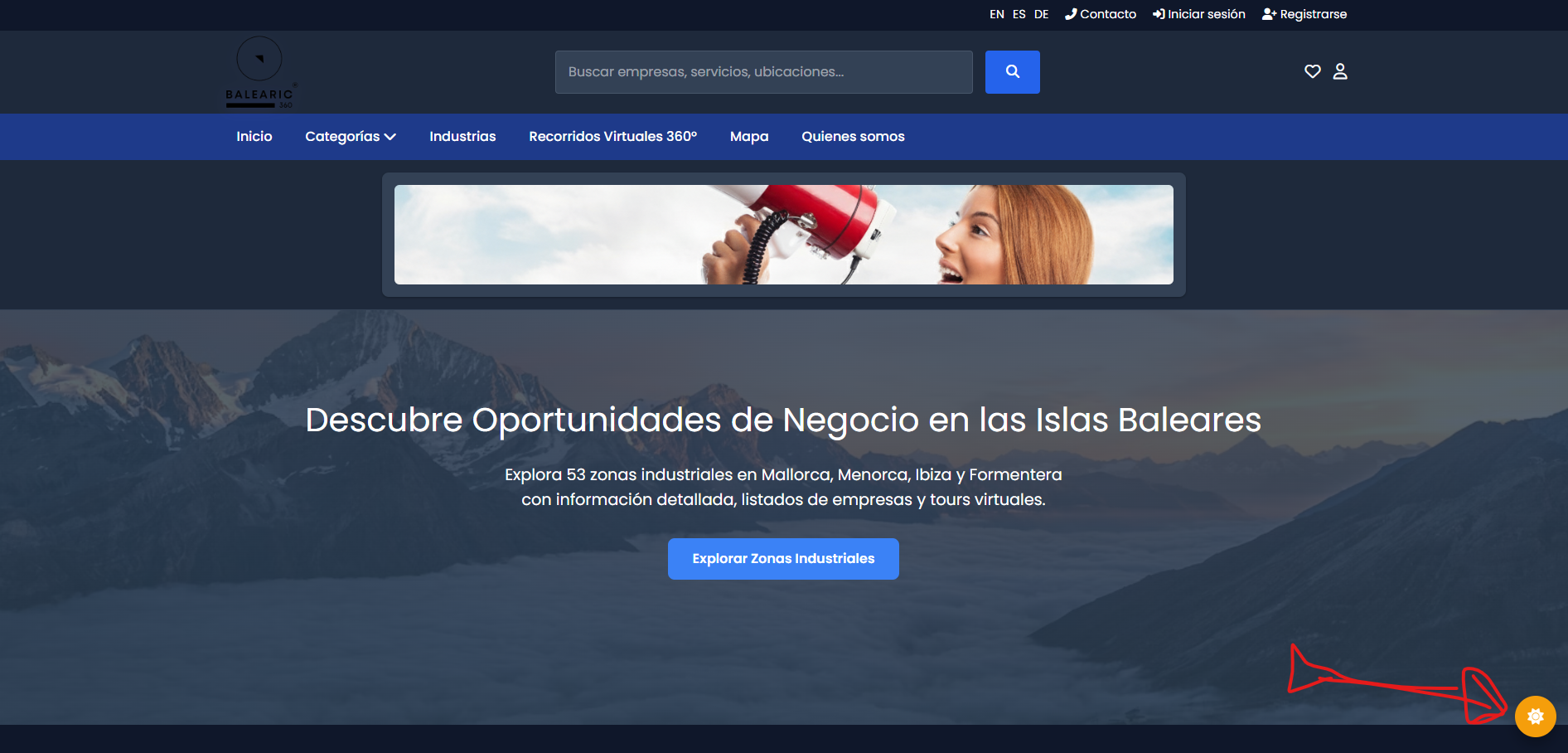The image size is (1568, 753).
Task: Click inside the company search field
Action: (x=763, y=71)
